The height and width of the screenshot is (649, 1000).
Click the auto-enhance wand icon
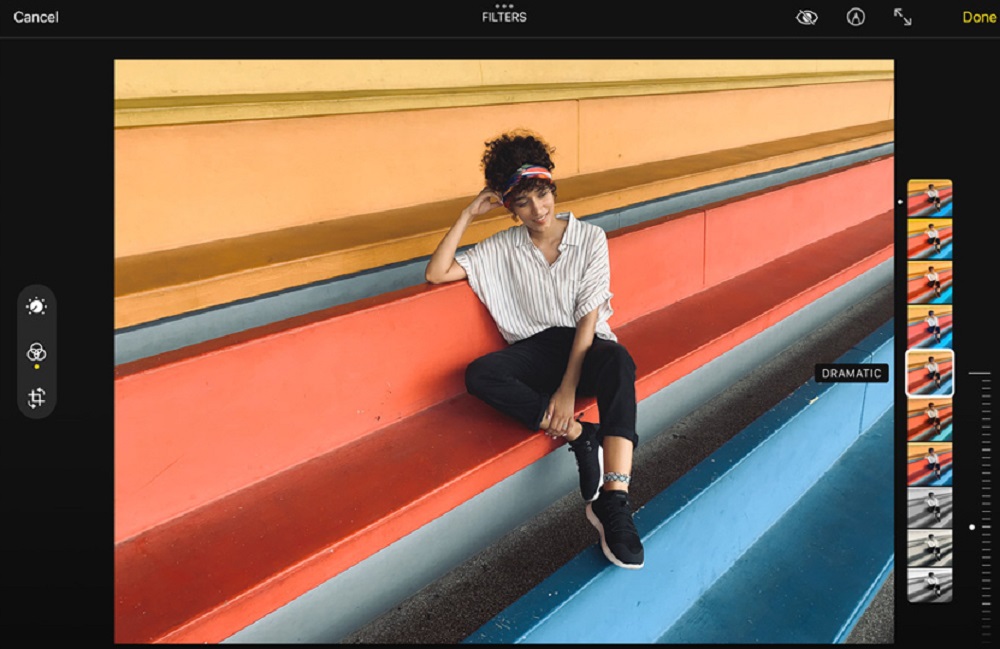856,17
